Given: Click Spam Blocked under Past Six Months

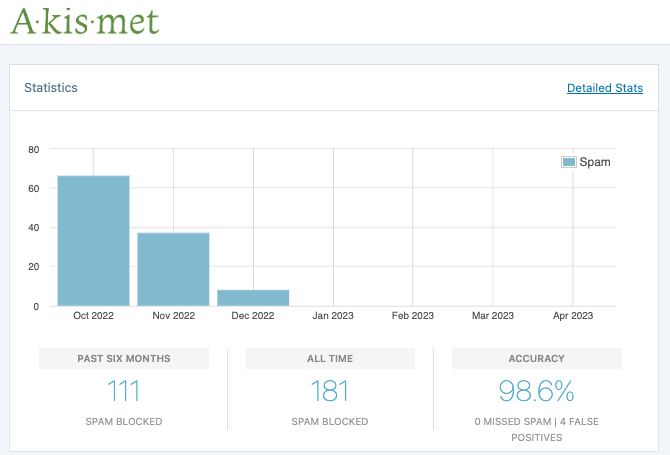Looking at the screenshot, I should pos(124,422).
